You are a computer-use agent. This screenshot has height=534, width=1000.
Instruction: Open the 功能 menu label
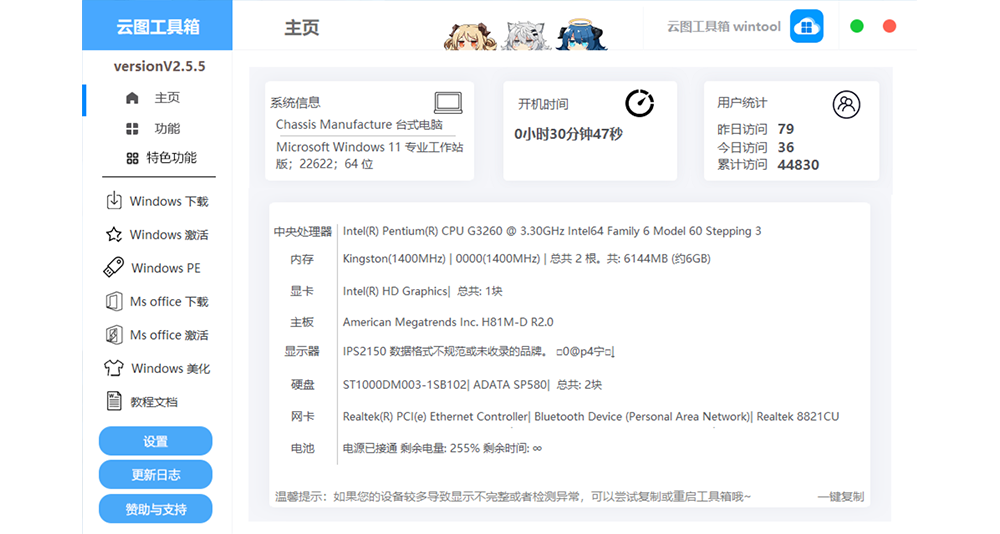[x=167, y=129]
